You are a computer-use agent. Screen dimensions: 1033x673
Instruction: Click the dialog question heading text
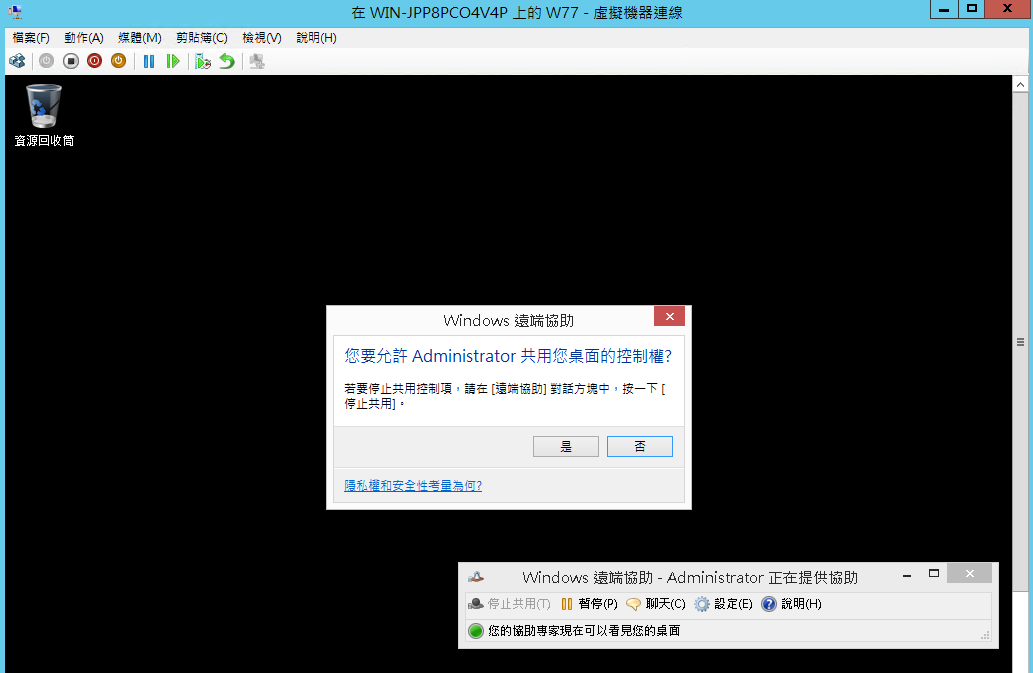[x=508, y=356]
